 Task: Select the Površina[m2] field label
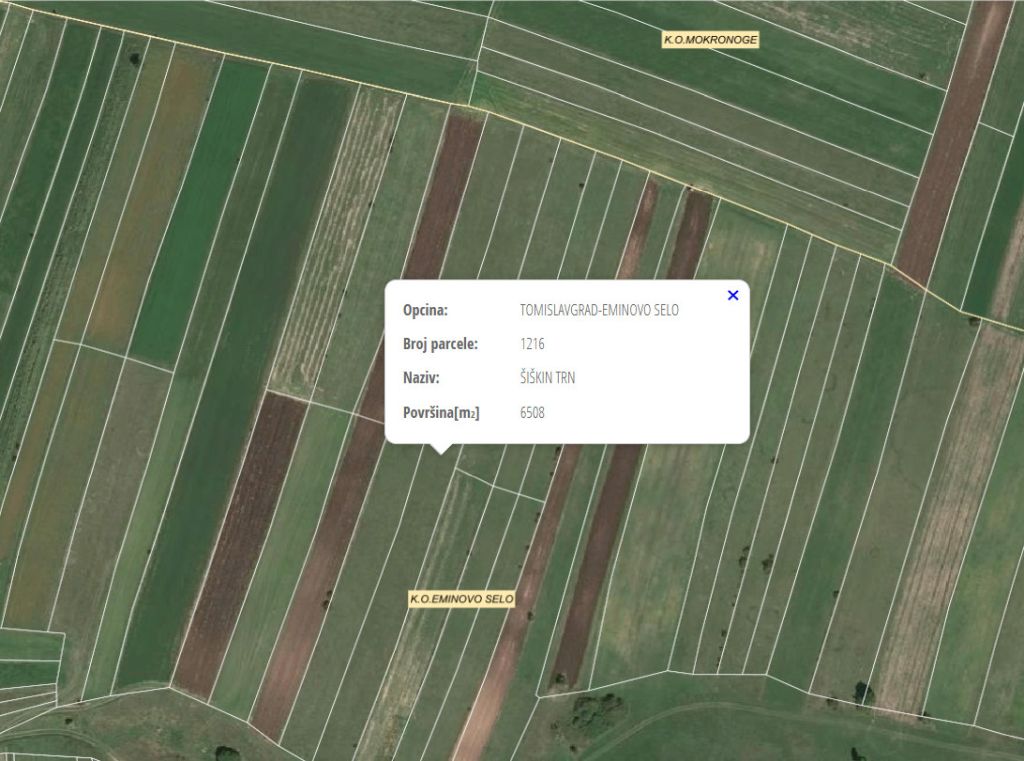click(x=441, y=412)
